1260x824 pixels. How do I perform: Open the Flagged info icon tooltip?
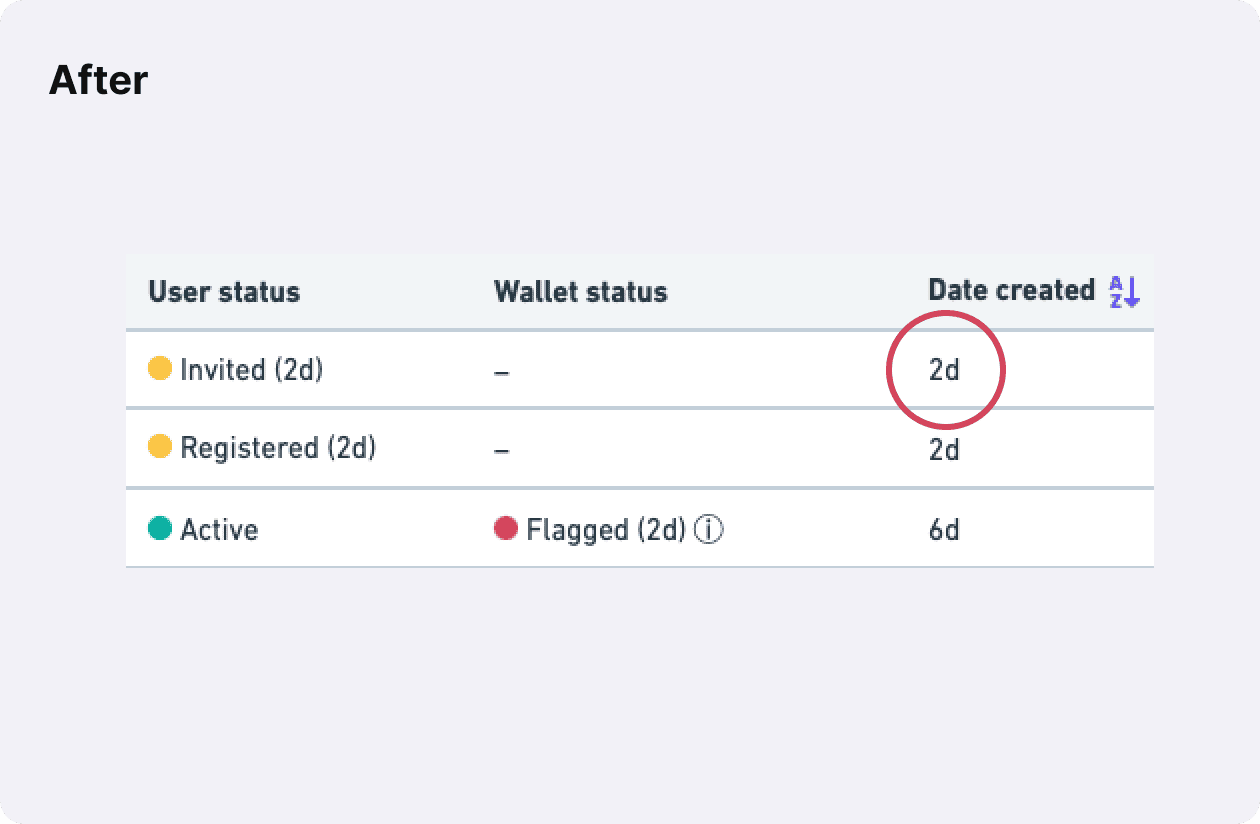[x=708, y=529]
